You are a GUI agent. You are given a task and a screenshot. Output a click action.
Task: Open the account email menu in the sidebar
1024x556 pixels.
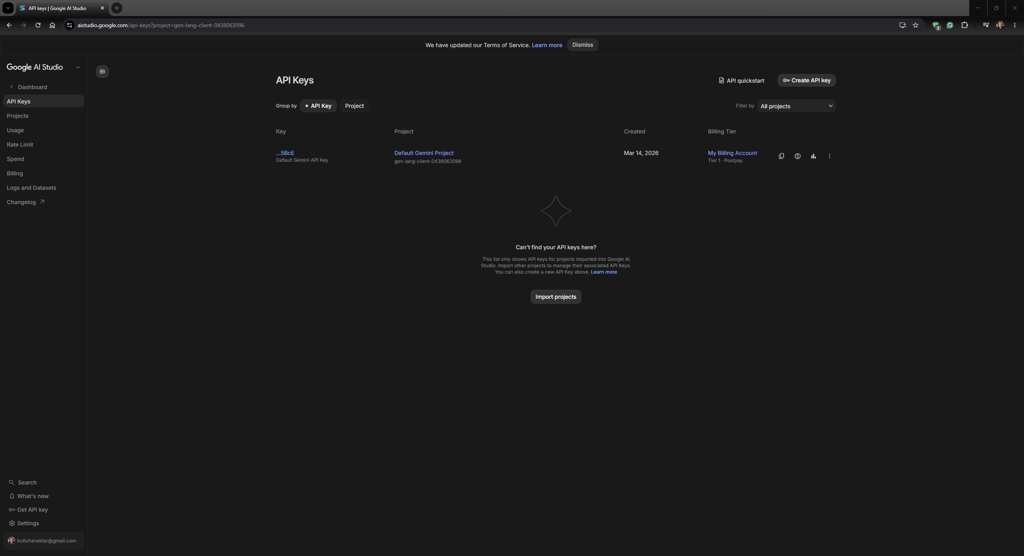[43, 540]
